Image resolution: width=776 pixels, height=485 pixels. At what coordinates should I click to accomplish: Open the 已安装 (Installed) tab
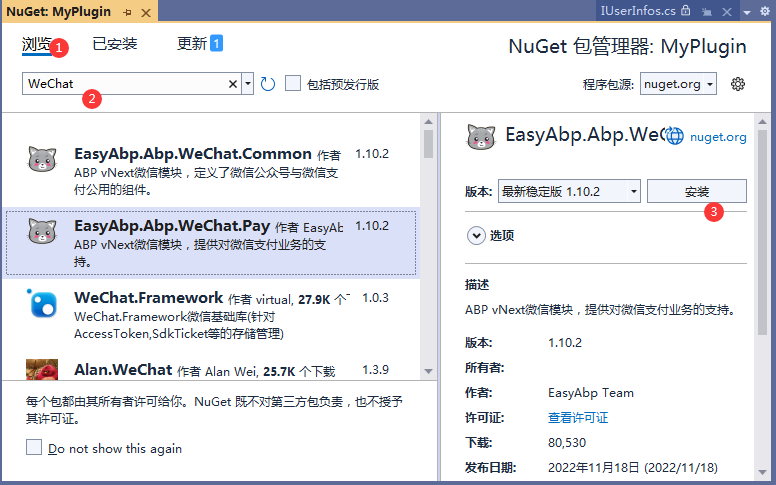click(x=115, y=44)
